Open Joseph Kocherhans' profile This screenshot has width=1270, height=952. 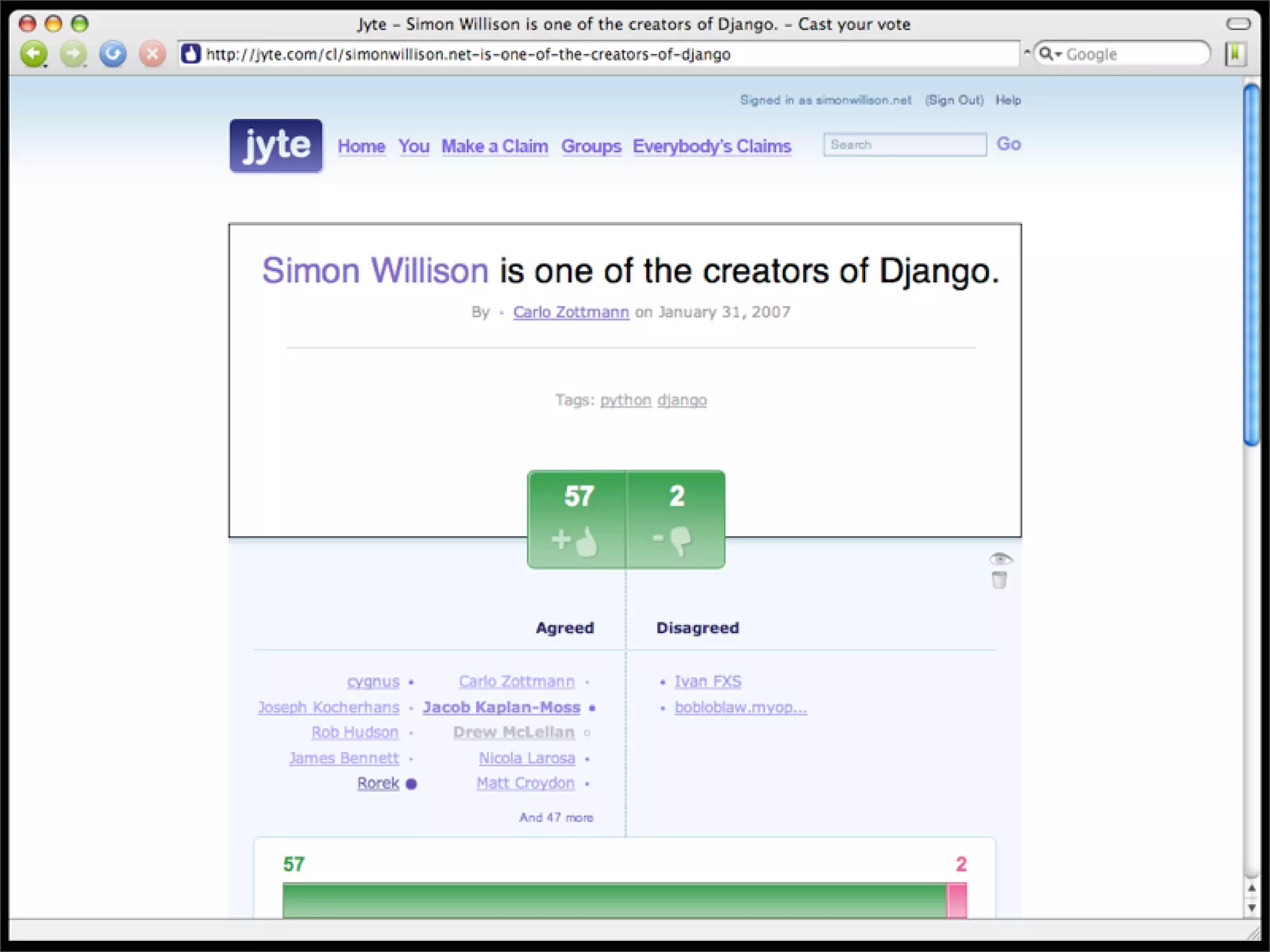[329, 707]
